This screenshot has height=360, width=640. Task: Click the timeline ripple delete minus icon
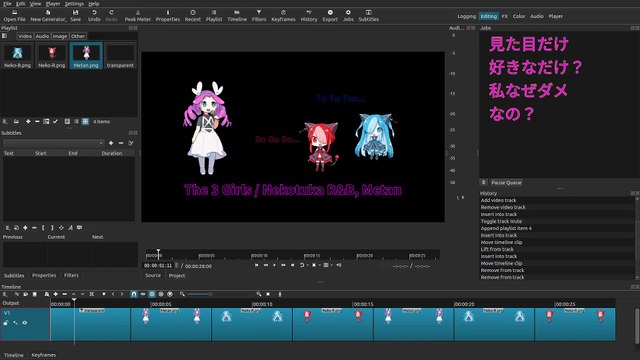[64, 294]
